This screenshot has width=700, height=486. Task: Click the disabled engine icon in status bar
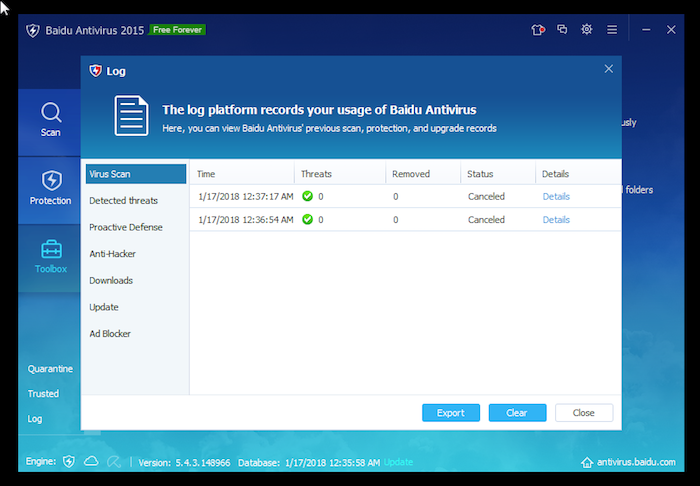tap(114, 461)
